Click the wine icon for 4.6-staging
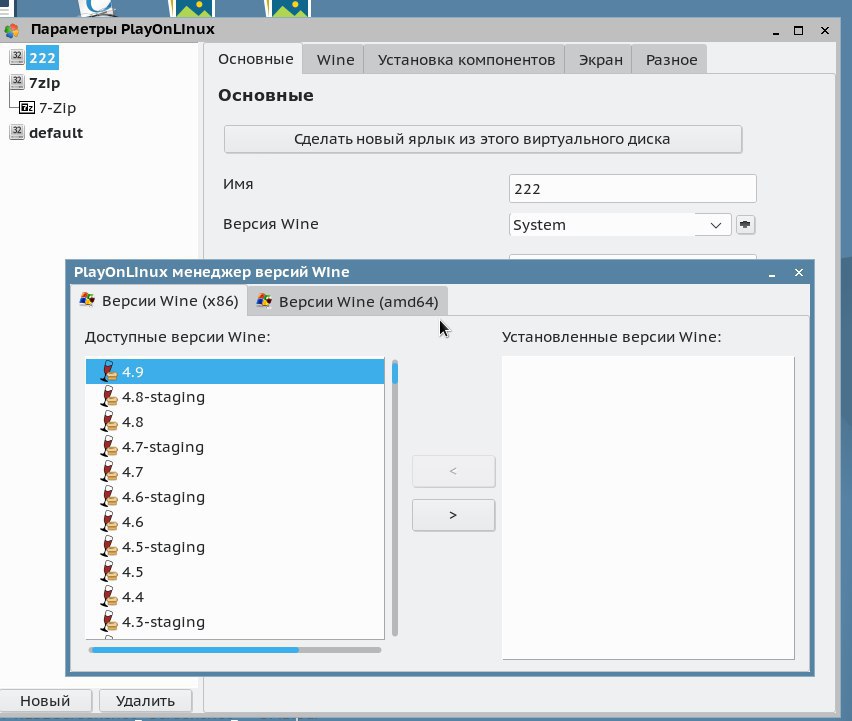852x721 pixels. coord(109,497)
